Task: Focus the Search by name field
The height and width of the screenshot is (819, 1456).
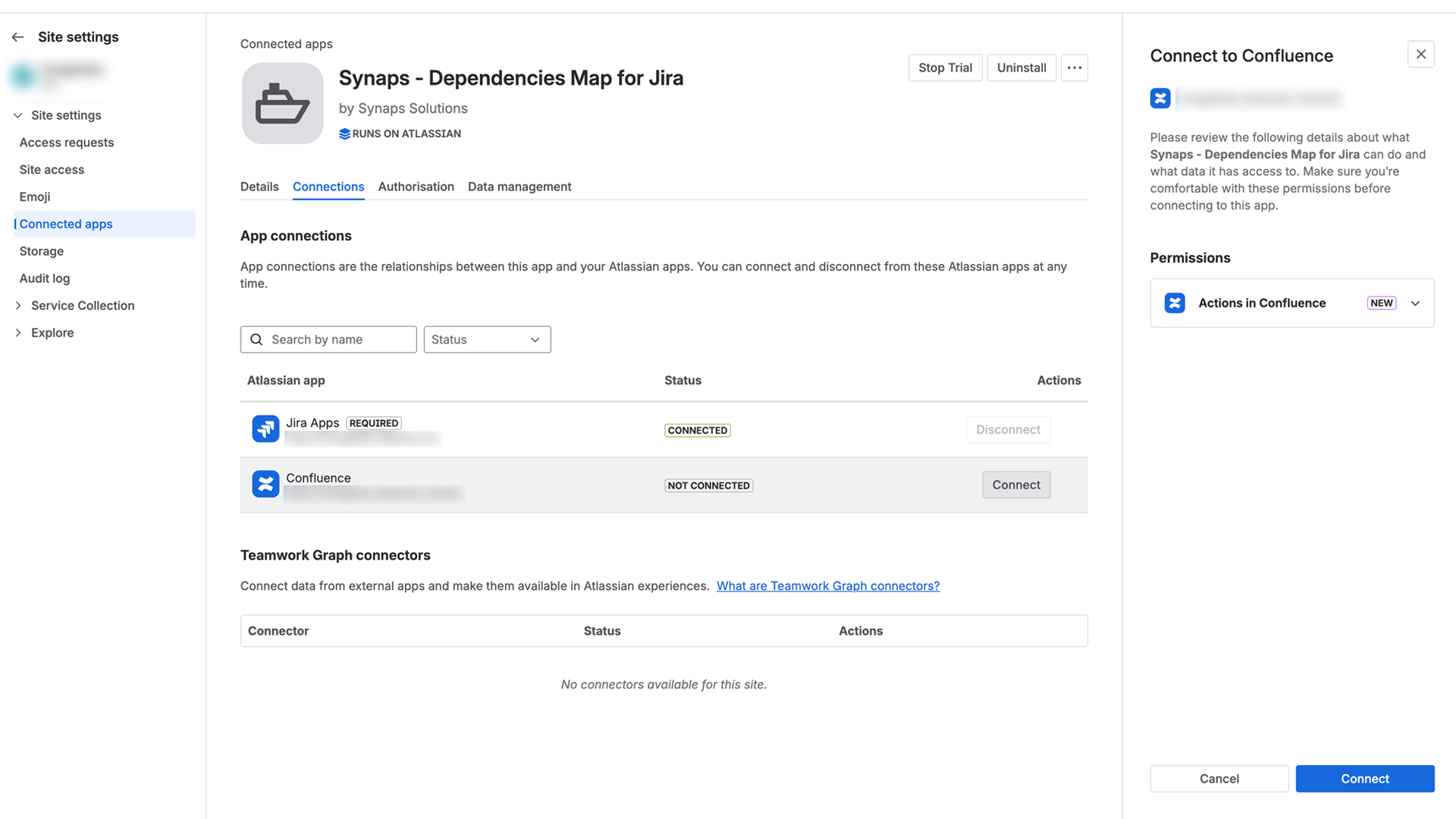Action: [x=328, y=340]
